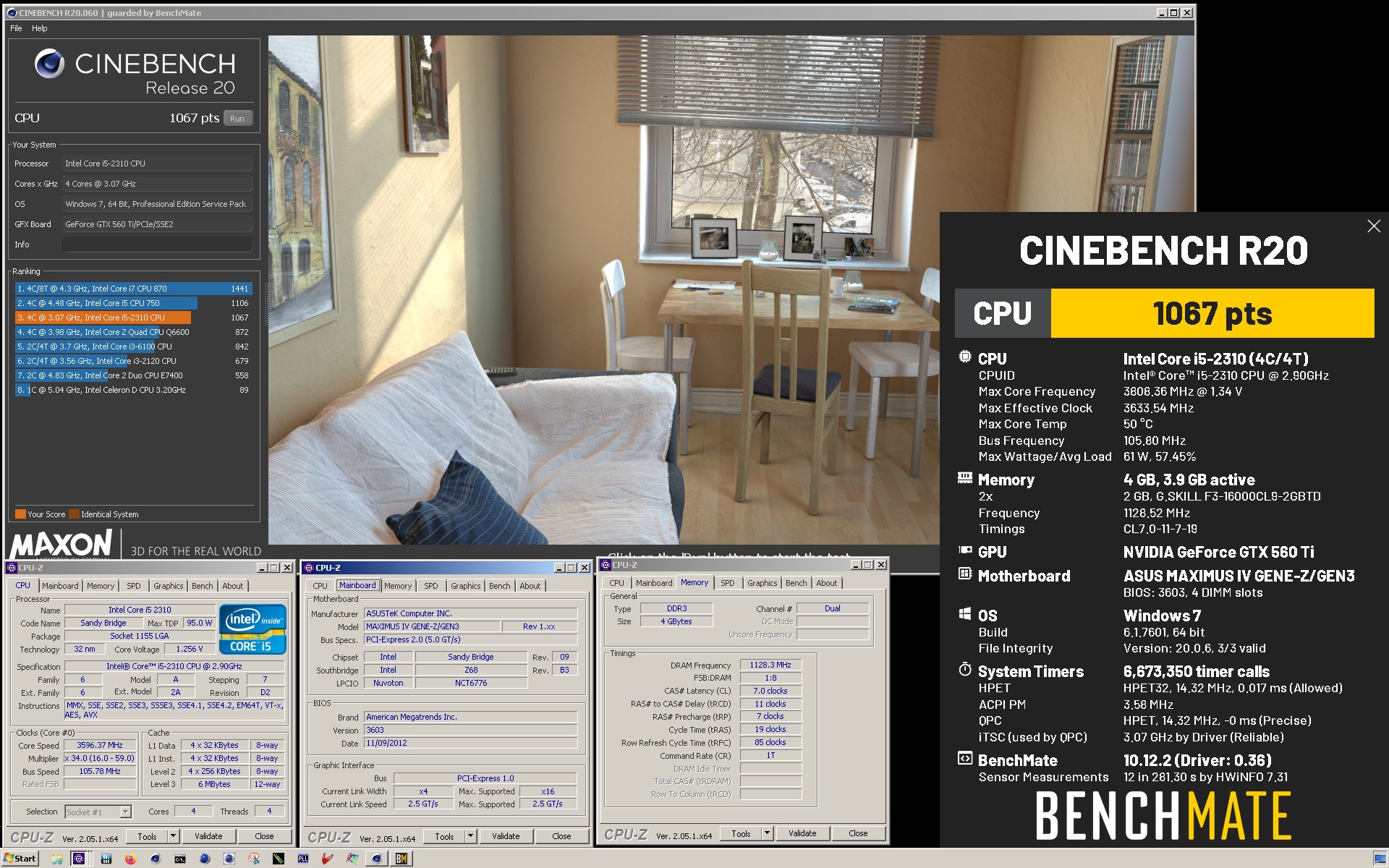Select ranking entry Core 2 Quad Q6600

click(x=133, y=332)
